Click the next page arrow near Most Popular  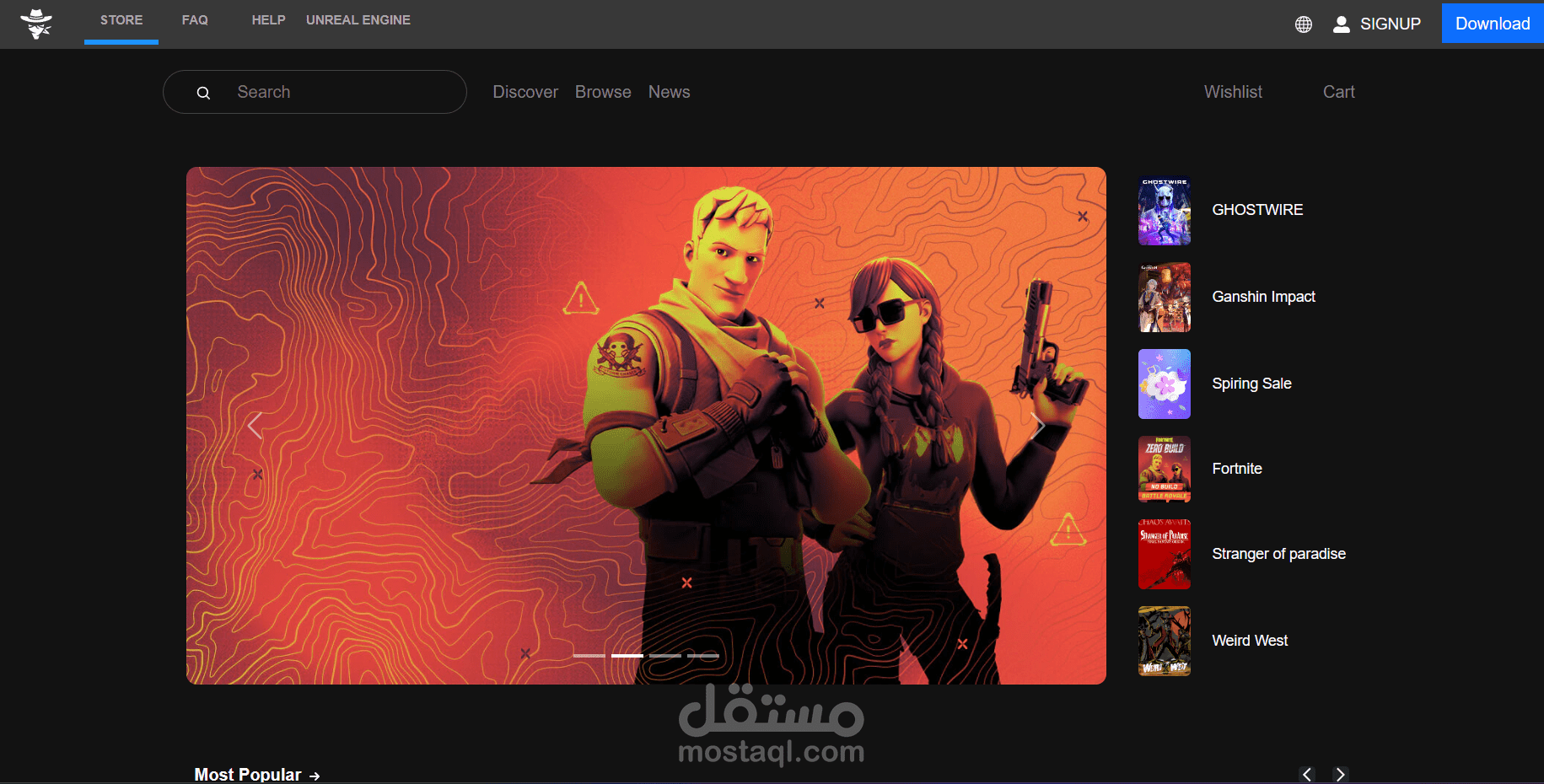(x=1341, y=774)
